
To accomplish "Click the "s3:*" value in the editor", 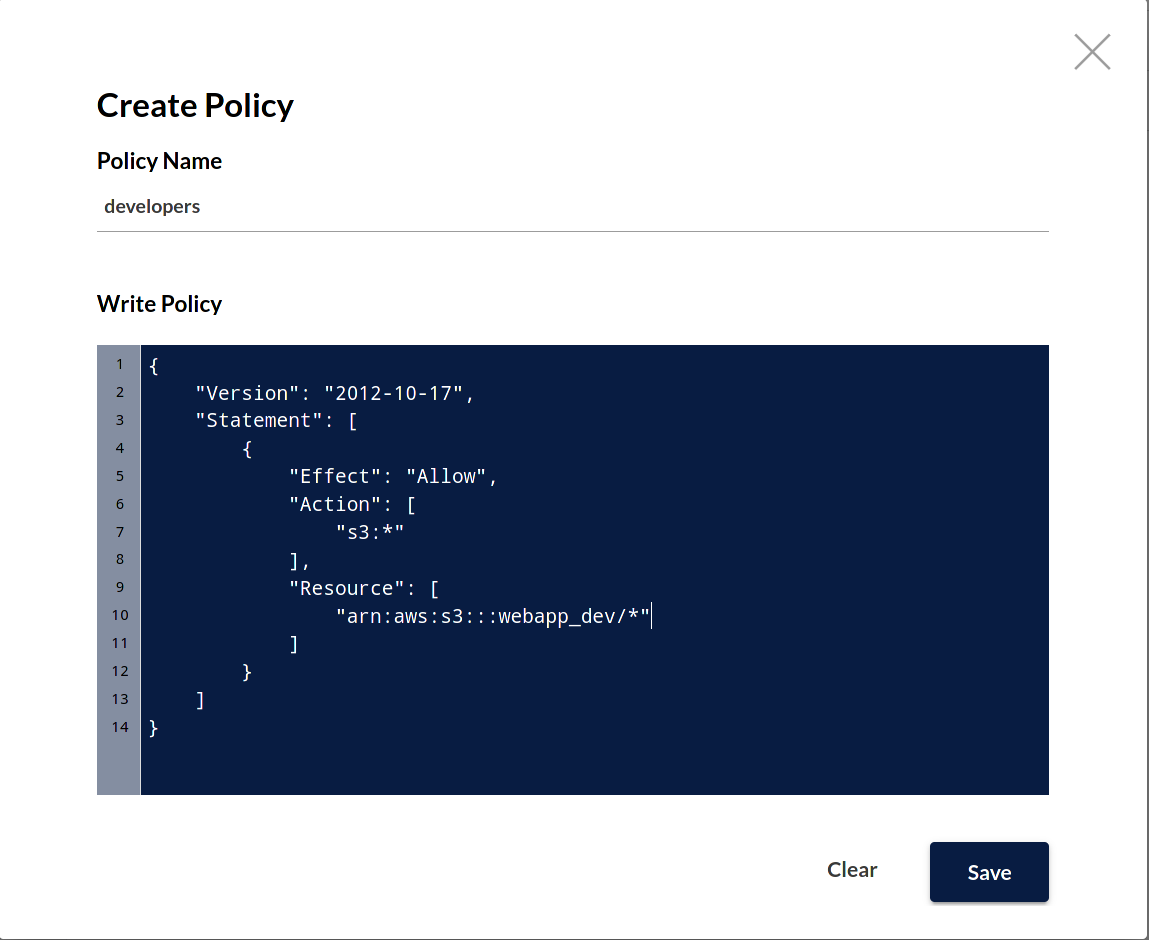I will coord(370,532).
